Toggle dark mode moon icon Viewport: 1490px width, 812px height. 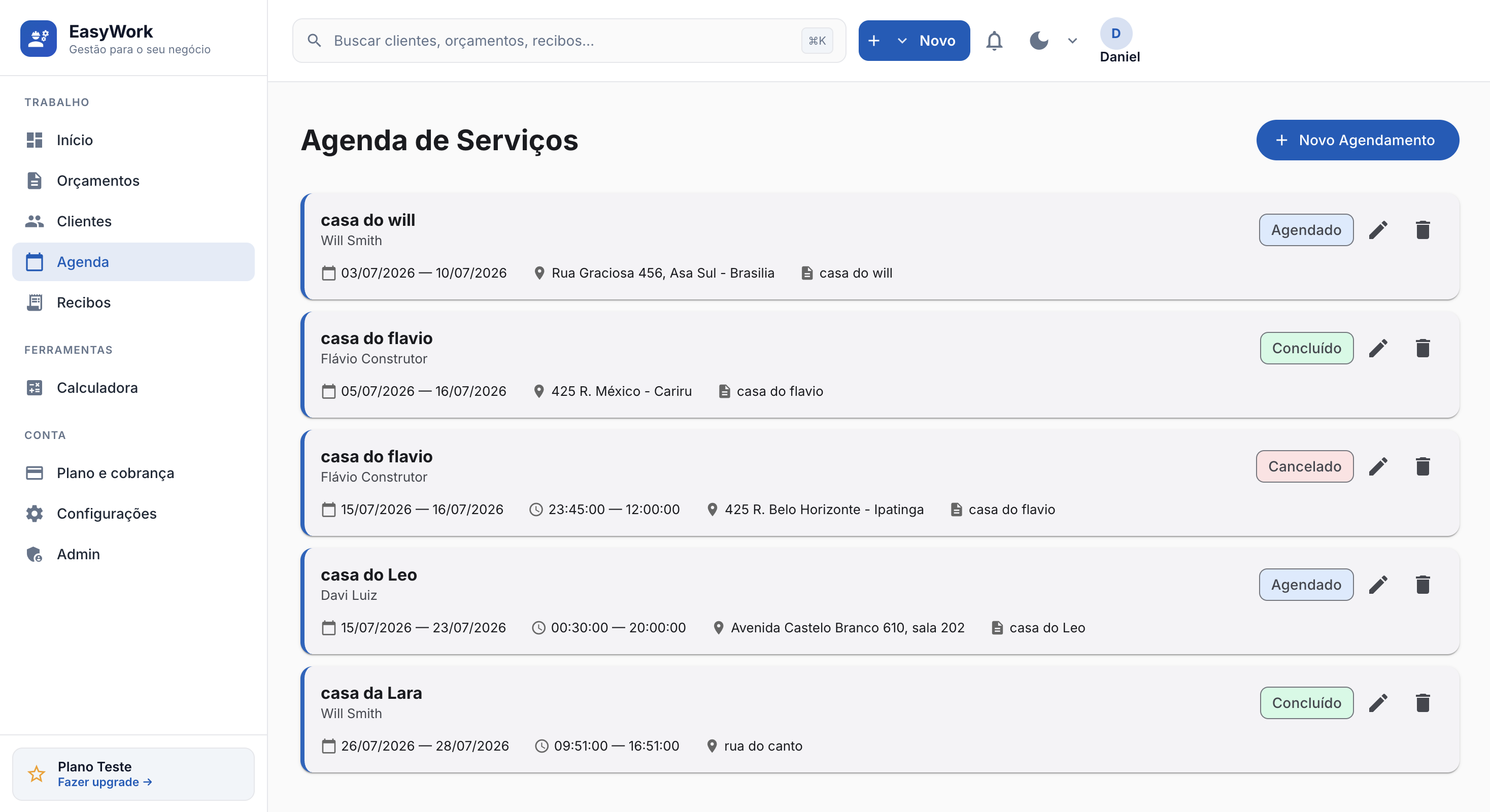[1039, 41]
